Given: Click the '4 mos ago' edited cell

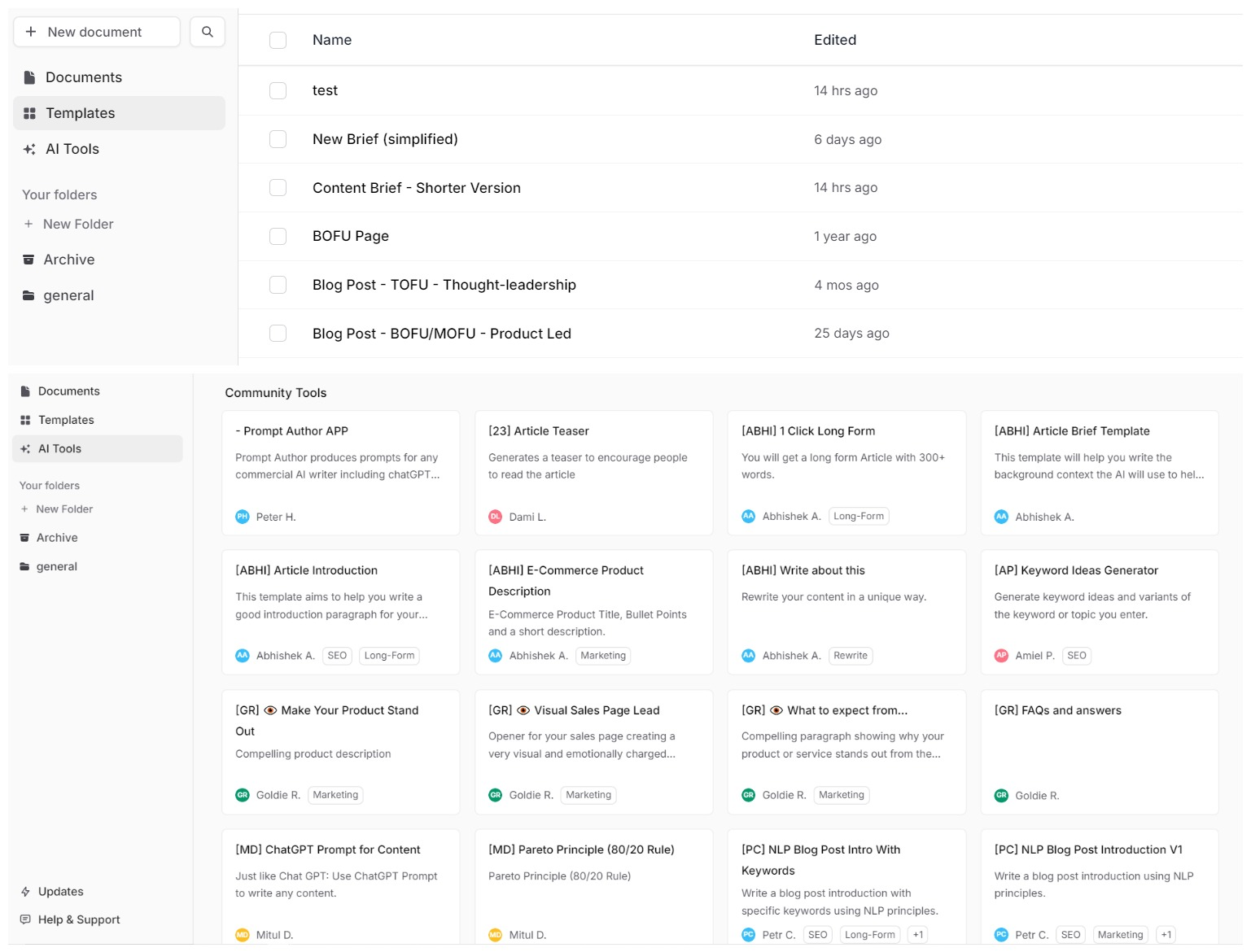Looking at the screenshot, I should point(846,285).
